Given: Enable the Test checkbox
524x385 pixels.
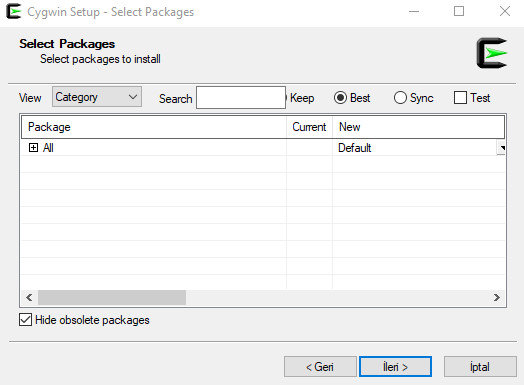Looking at the screenshot, I should [460, 98].
